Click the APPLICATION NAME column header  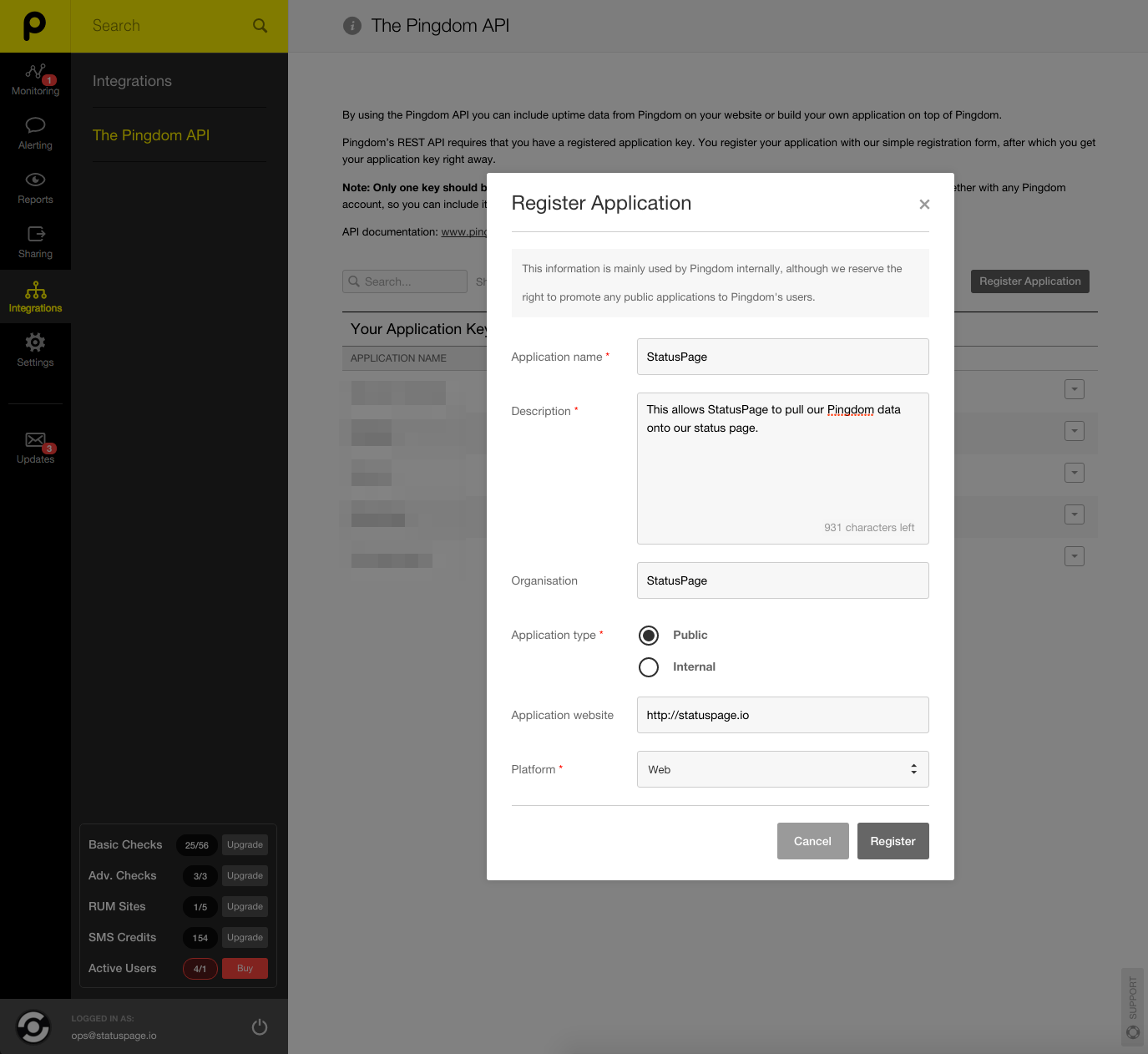398,358
